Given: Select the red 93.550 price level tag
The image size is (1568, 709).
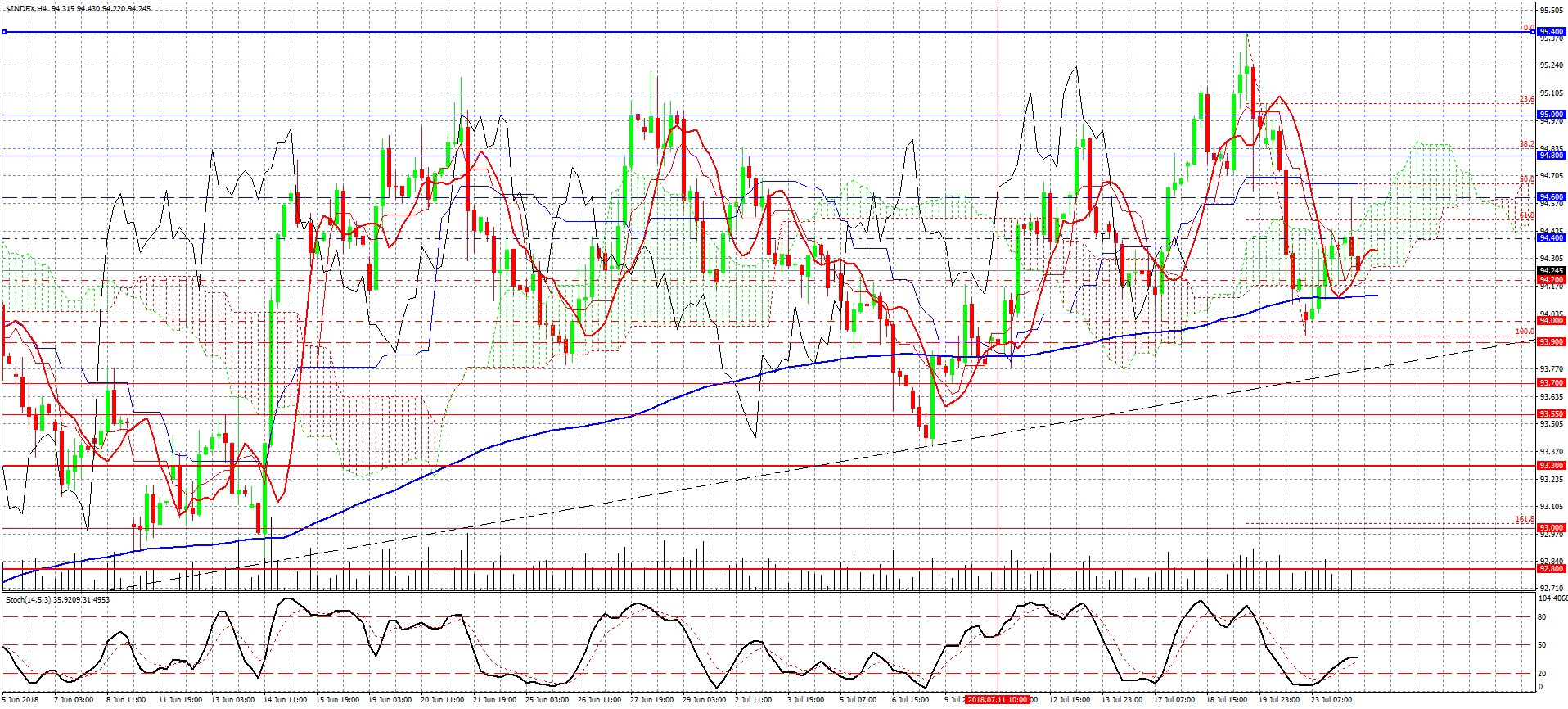Looking at the screenshot, I should tap(1552, 413).
